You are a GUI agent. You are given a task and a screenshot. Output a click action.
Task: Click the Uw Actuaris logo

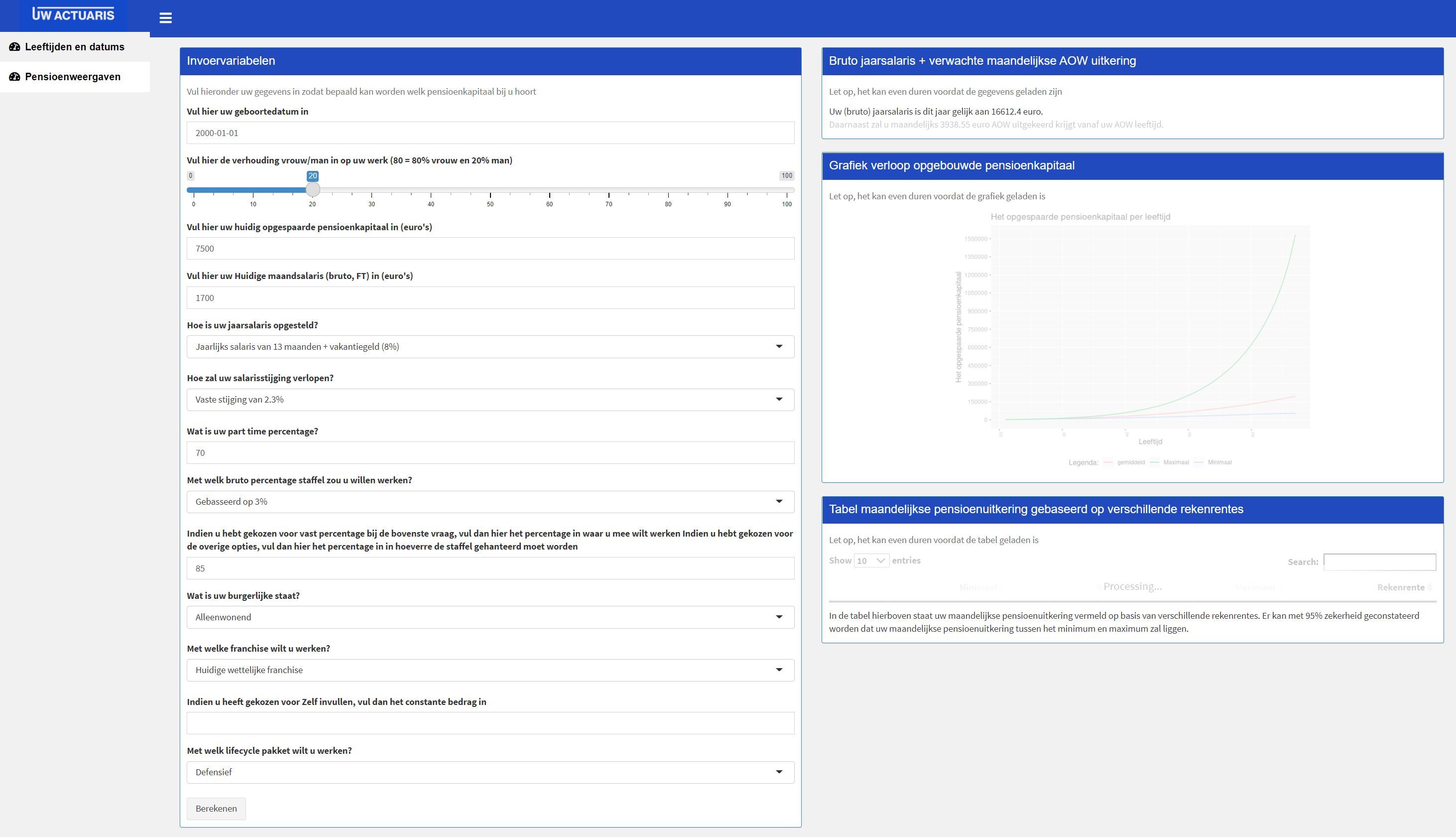click(73, 14)
